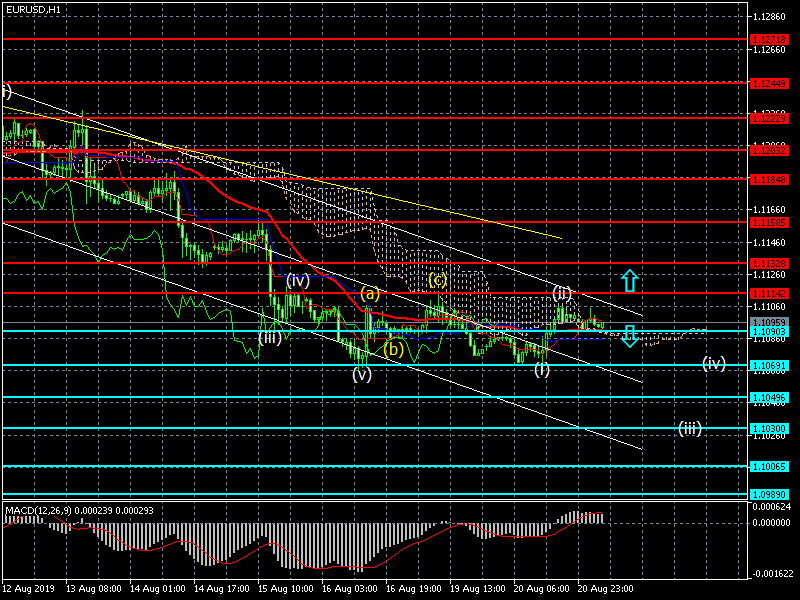
Task: Click the 1.11260 price axis value
Action: [769, 274]
